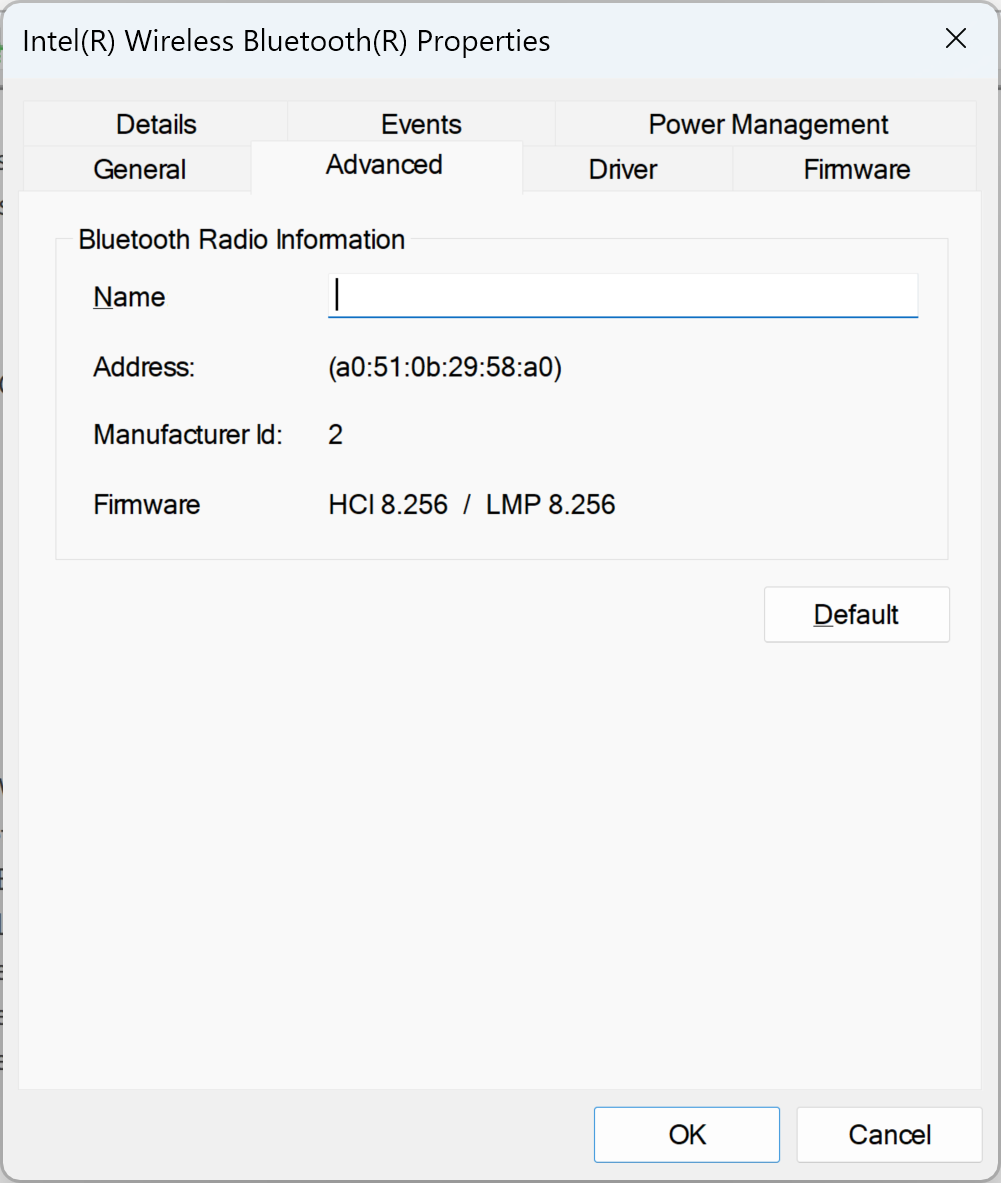Click the Address: label
This screenshot has width=1001, height=1183.
144,367
